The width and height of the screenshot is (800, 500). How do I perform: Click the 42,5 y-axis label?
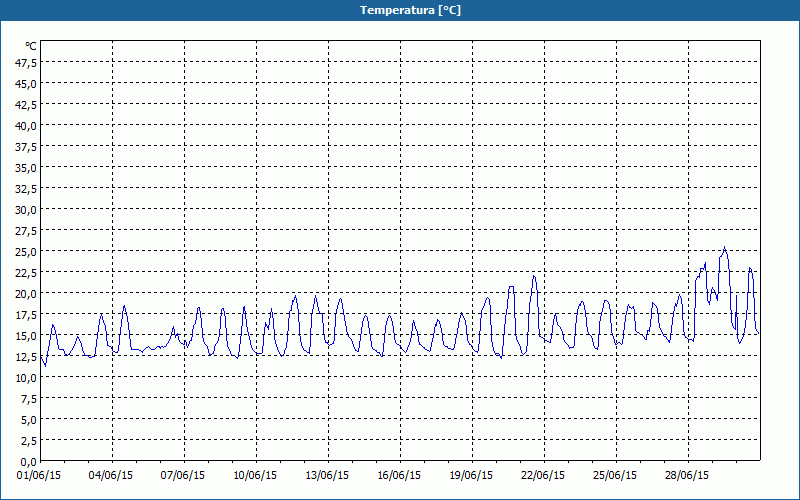pos(26,105)
